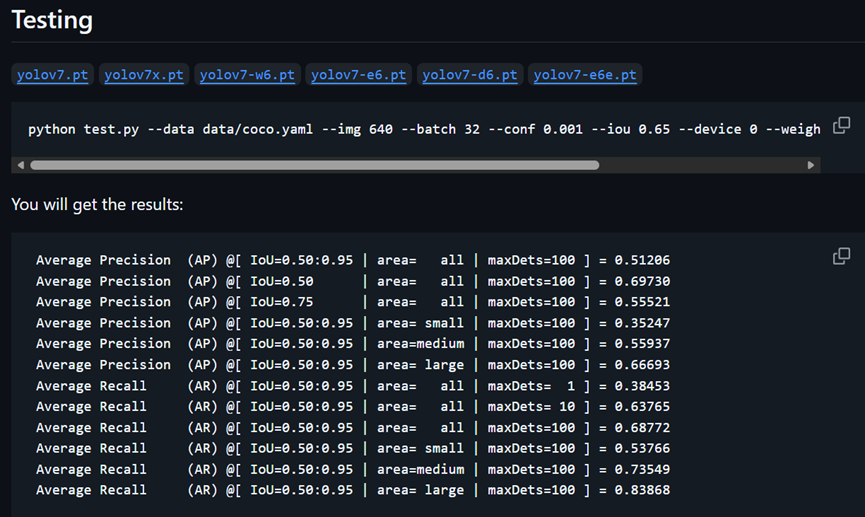Click 'IoU=0.50' in the AP row
865x517 pixels.
click(282, 281)
